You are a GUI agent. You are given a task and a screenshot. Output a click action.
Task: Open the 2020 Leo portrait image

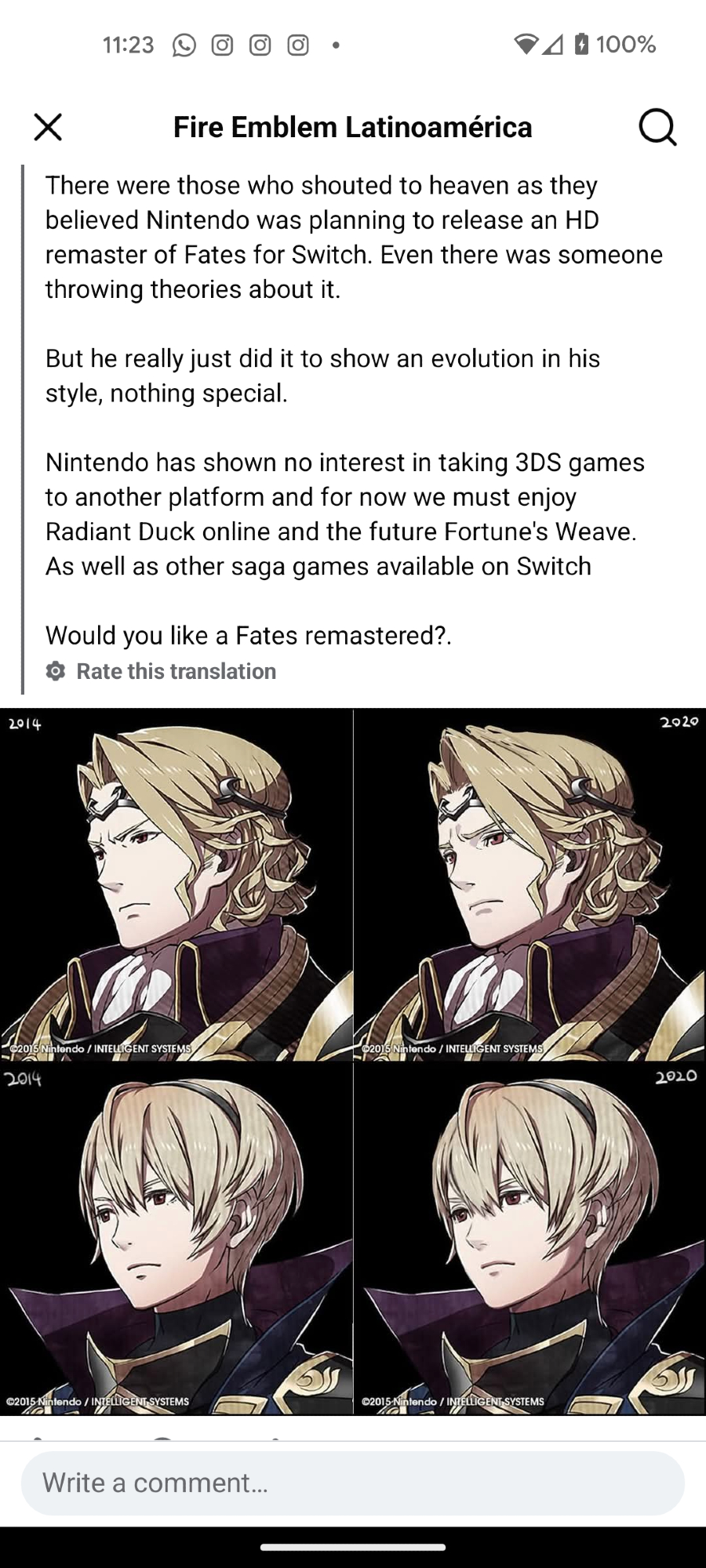point(529,1238)
